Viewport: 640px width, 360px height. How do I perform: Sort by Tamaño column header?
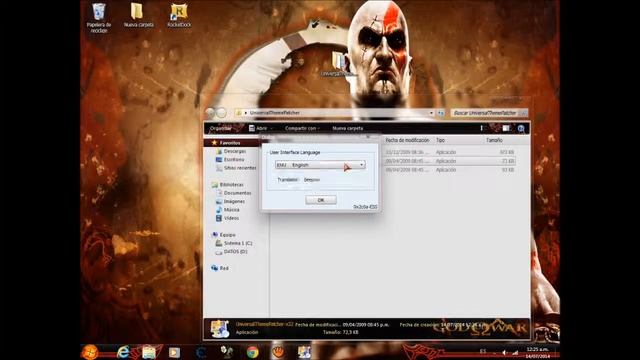pyautogui.click(x=494, y=140)
